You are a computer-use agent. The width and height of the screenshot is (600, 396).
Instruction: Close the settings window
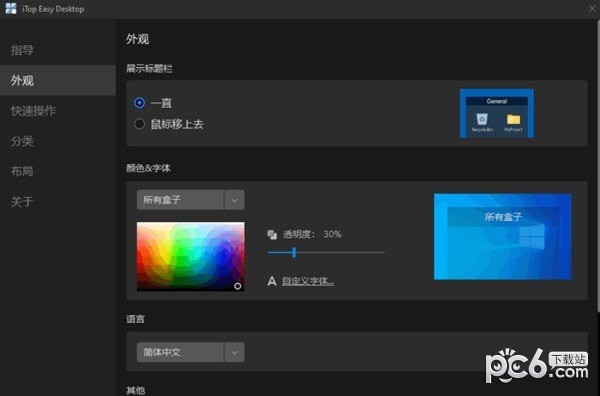(x=592, y=8)
